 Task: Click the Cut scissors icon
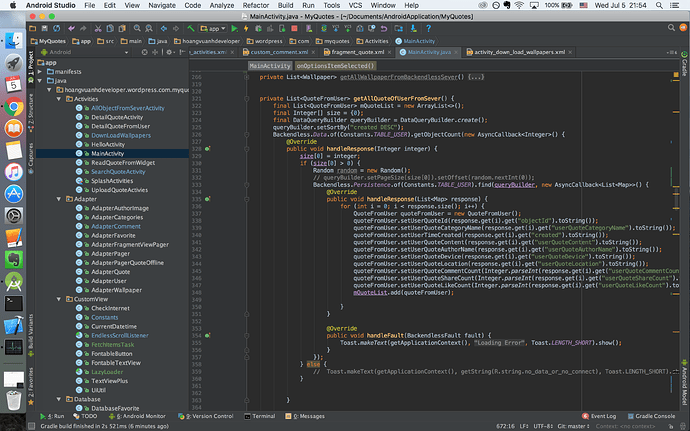[x=98, y=28]
